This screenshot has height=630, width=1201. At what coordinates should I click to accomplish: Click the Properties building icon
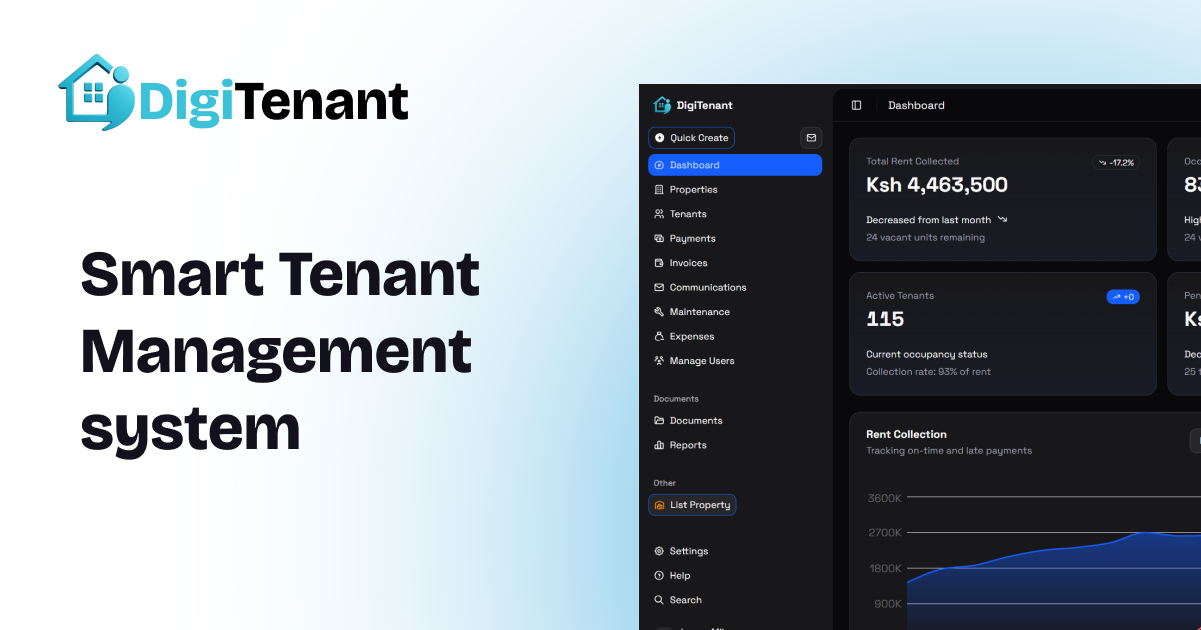(x=659, y=190)
